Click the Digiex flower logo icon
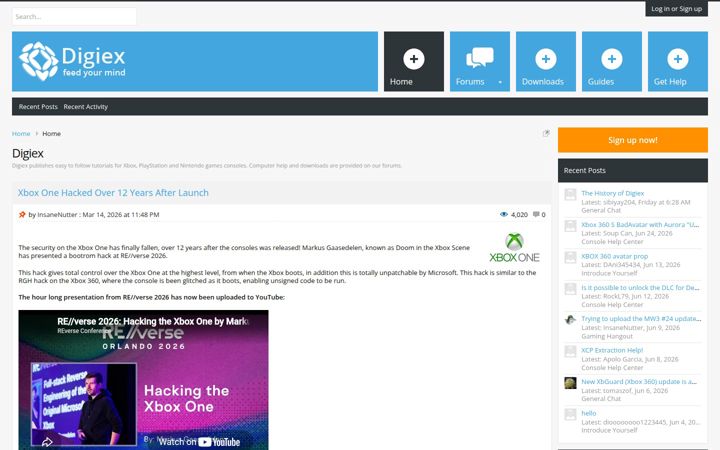The height and width of the screenshot is (450, 720). click(39, 61)
